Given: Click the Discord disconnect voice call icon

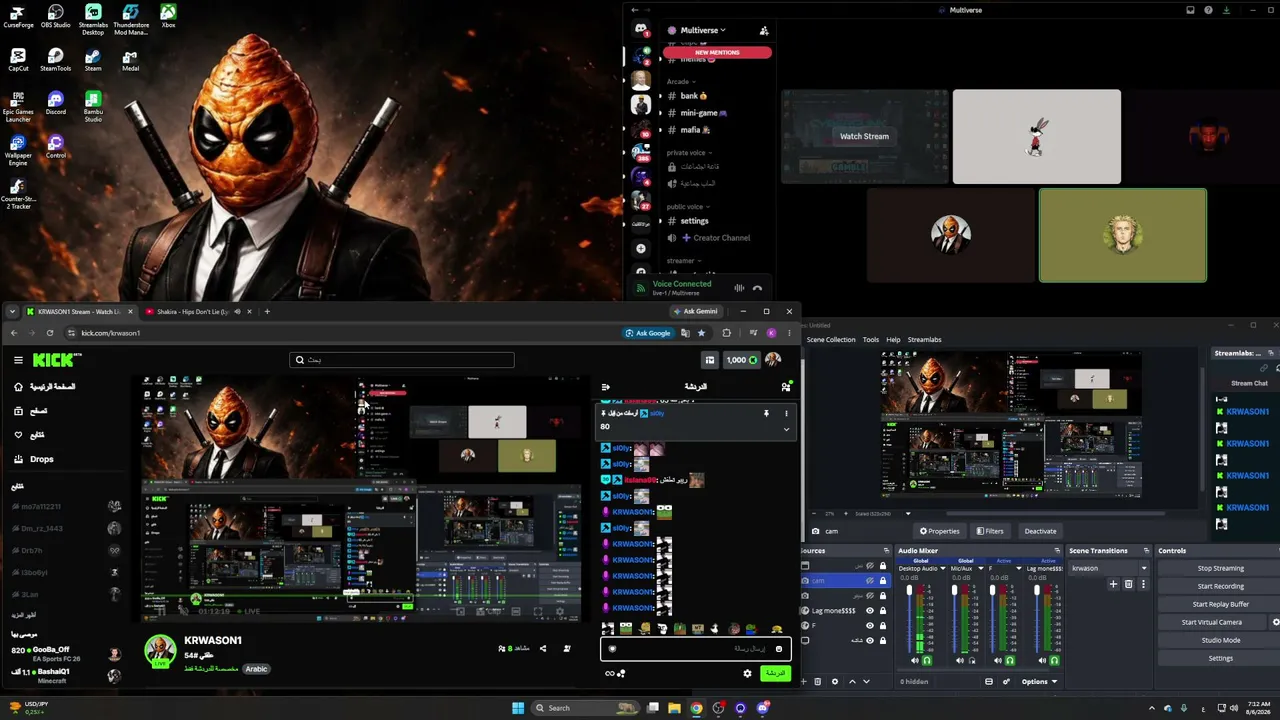Looking at the screenshot, I should pos(757,288).
